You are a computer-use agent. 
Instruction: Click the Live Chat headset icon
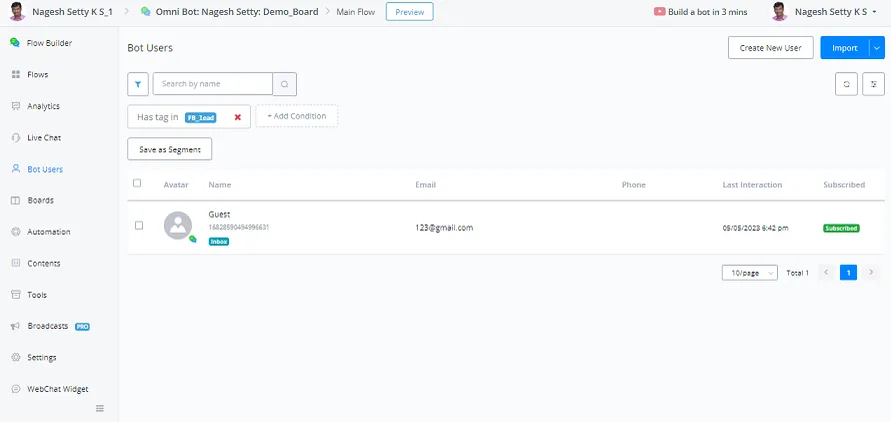(x=16, y=137)
